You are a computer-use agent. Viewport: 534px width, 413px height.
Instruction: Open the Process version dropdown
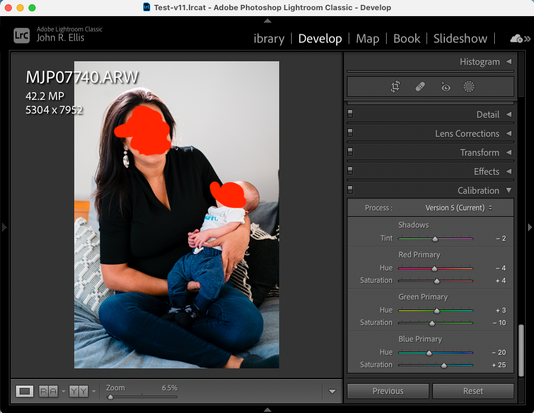[458, 208]
